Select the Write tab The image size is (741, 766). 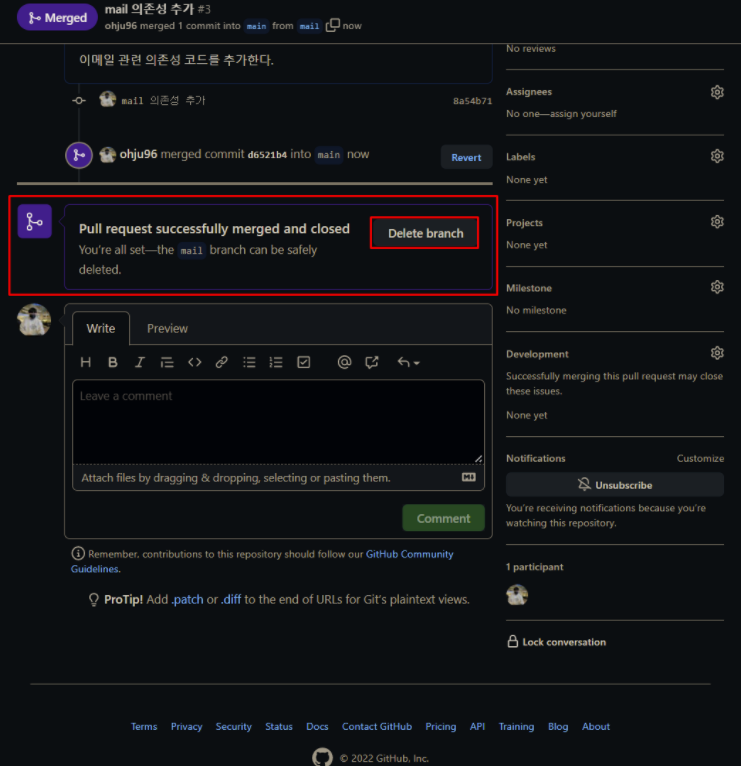(x=101, y=328)
